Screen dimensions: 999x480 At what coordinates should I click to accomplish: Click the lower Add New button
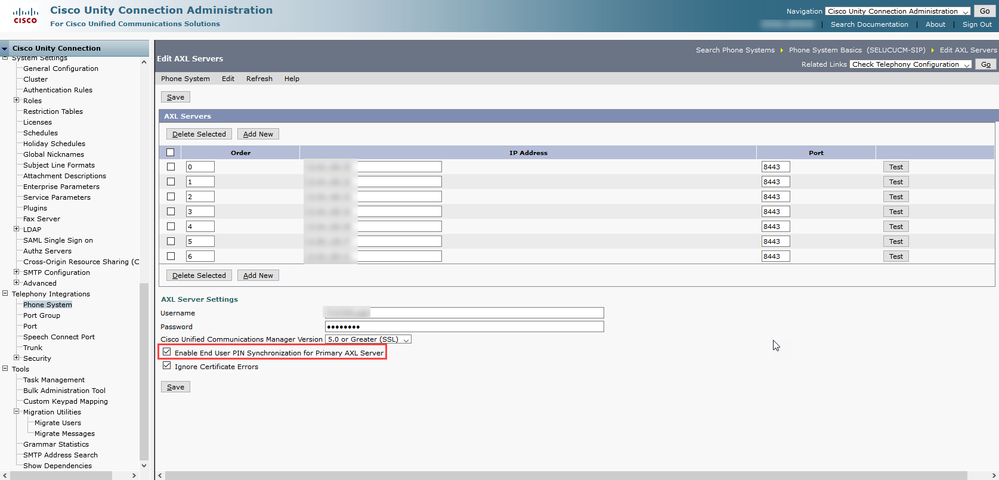(258, 275)
